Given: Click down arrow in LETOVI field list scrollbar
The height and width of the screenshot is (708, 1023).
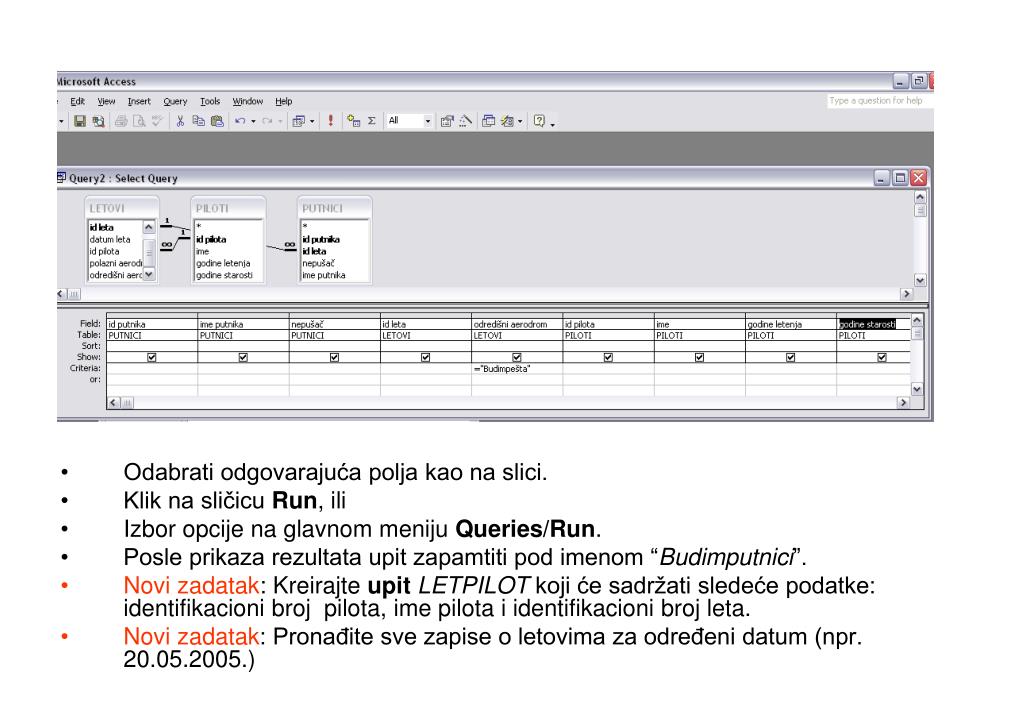Looking at the screenshot, I should coord(149,275).
